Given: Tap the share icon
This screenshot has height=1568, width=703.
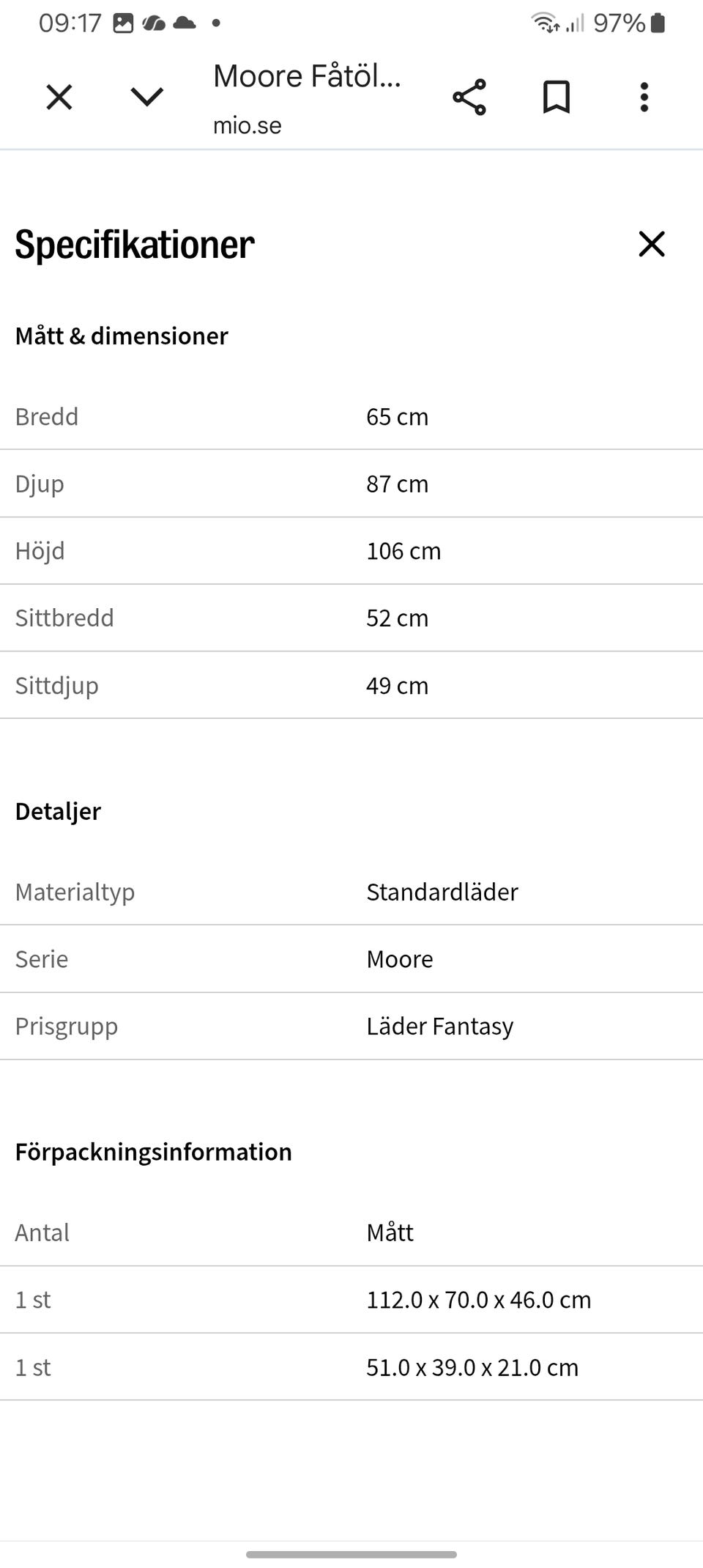Looking at the screenshot, I should pos(469,97).
